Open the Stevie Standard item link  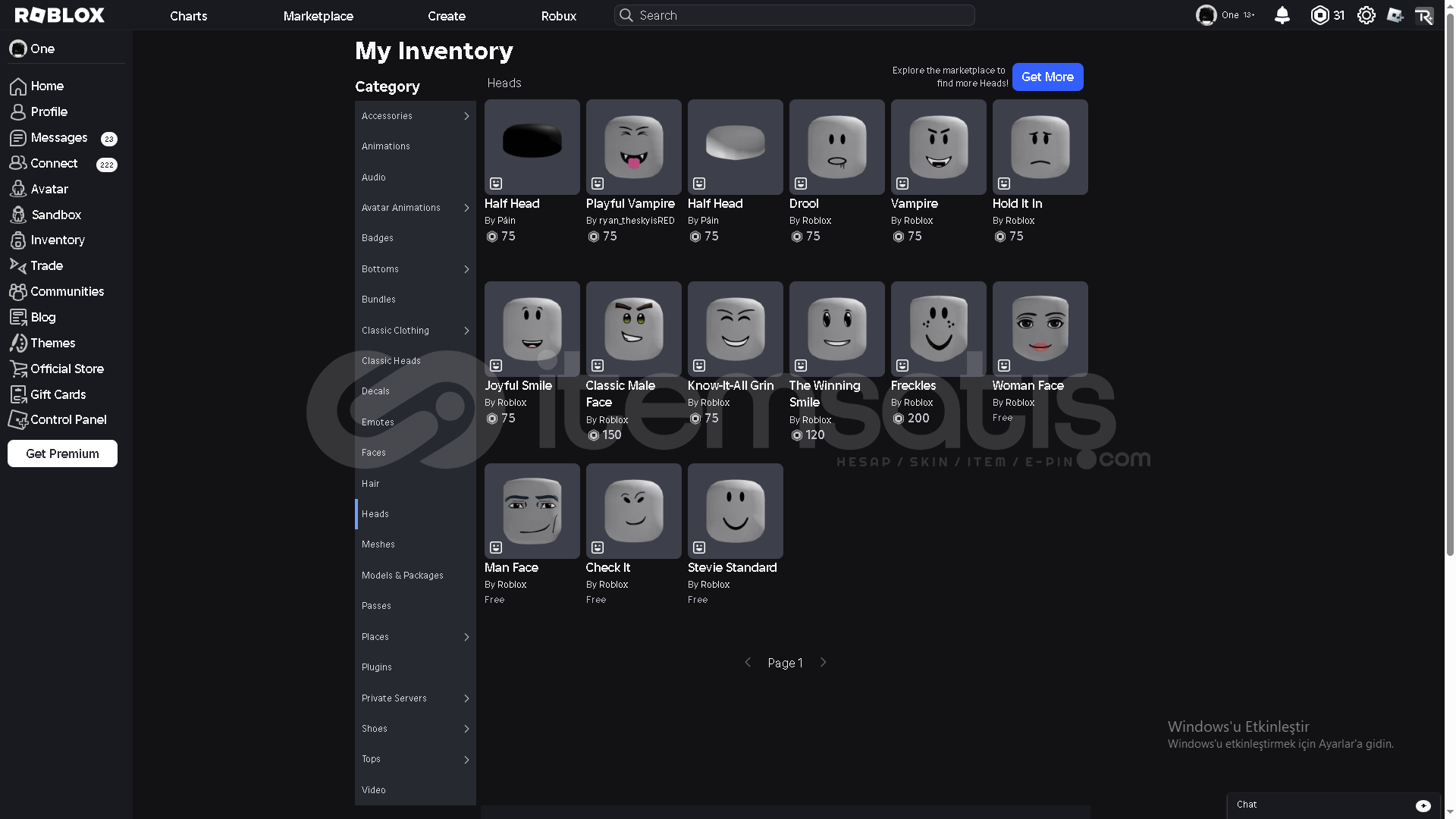(732, 568)
